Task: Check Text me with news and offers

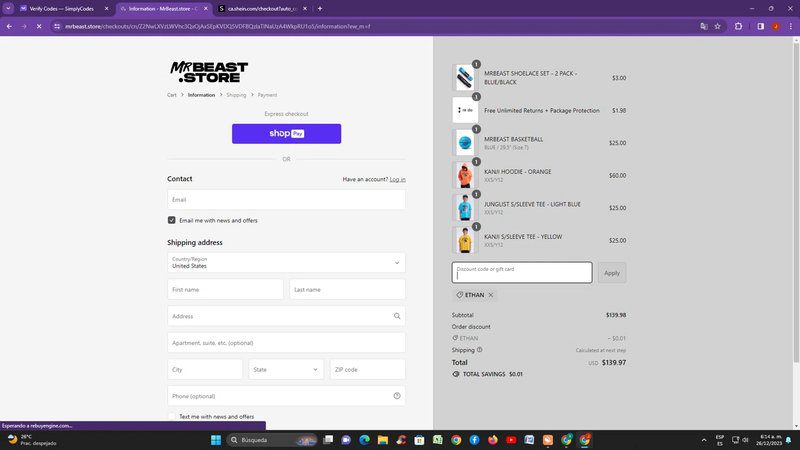Action: click(x=171, y=416)
